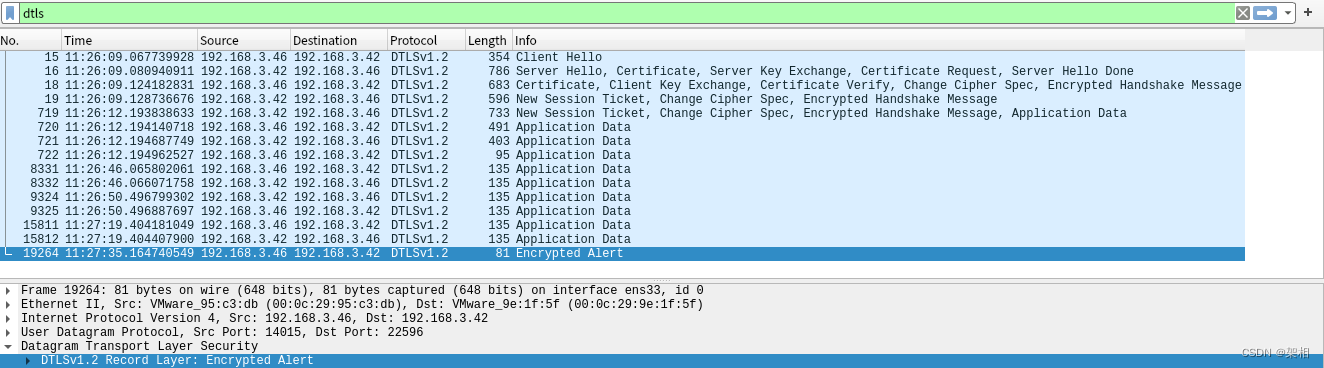Sort packets by the No. column
This screenshot has height=368, width=1324.
(30, 40)
